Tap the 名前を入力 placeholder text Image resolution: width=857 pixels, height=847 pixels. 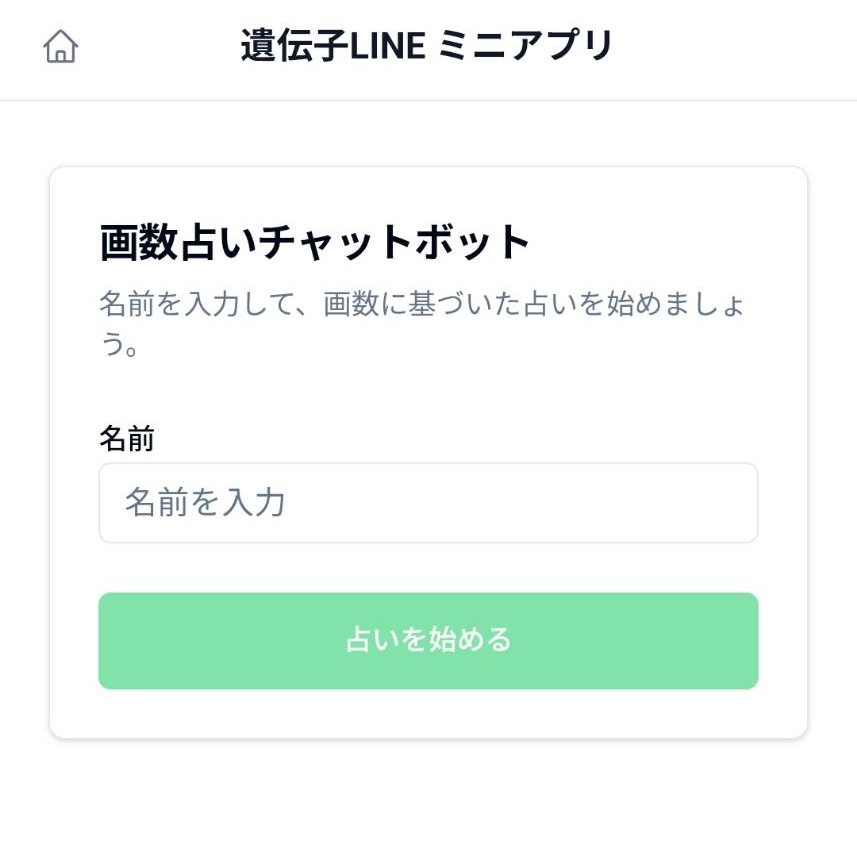tap(206, 503)
